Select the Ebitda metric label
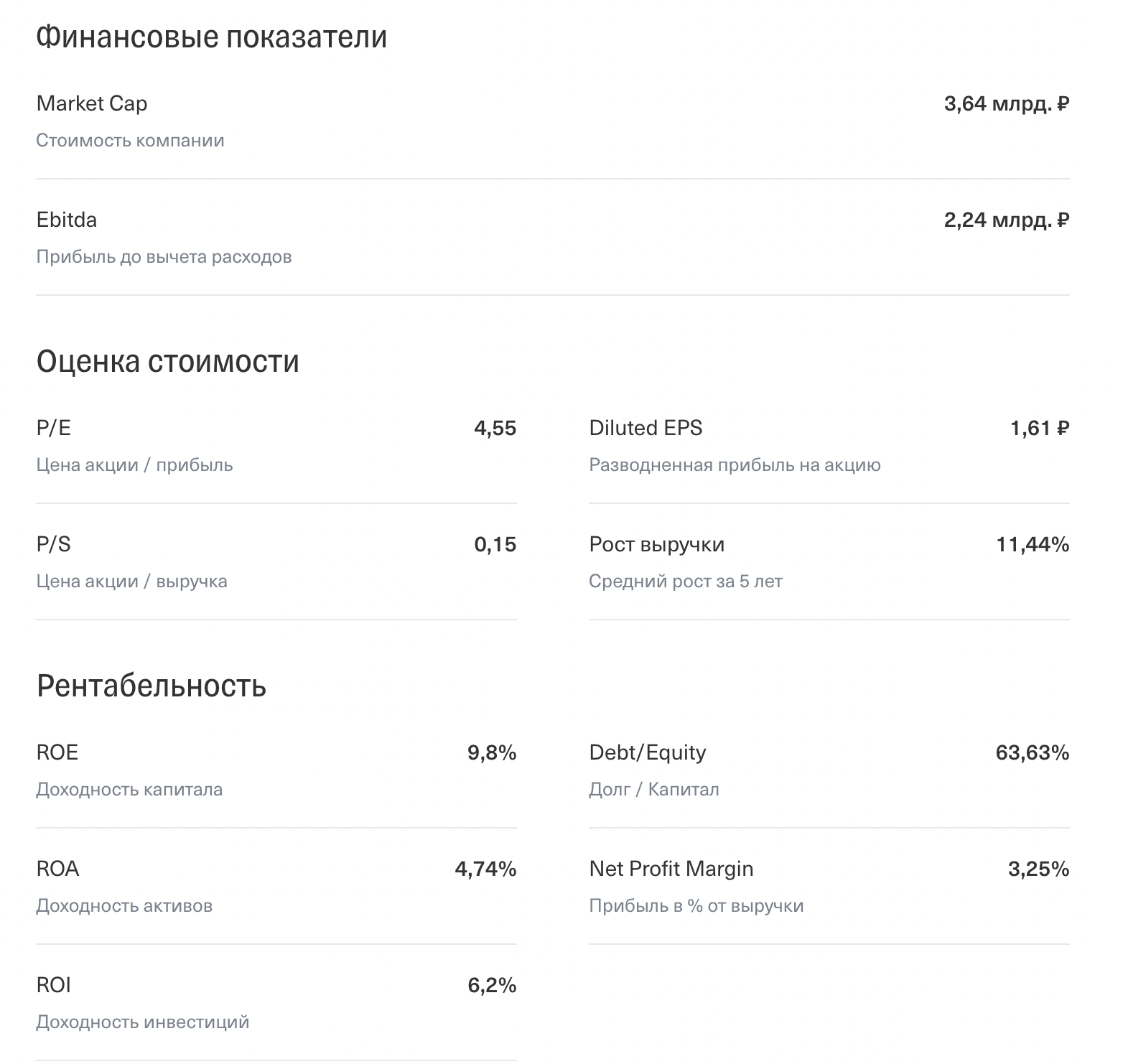 pos(67,220)
